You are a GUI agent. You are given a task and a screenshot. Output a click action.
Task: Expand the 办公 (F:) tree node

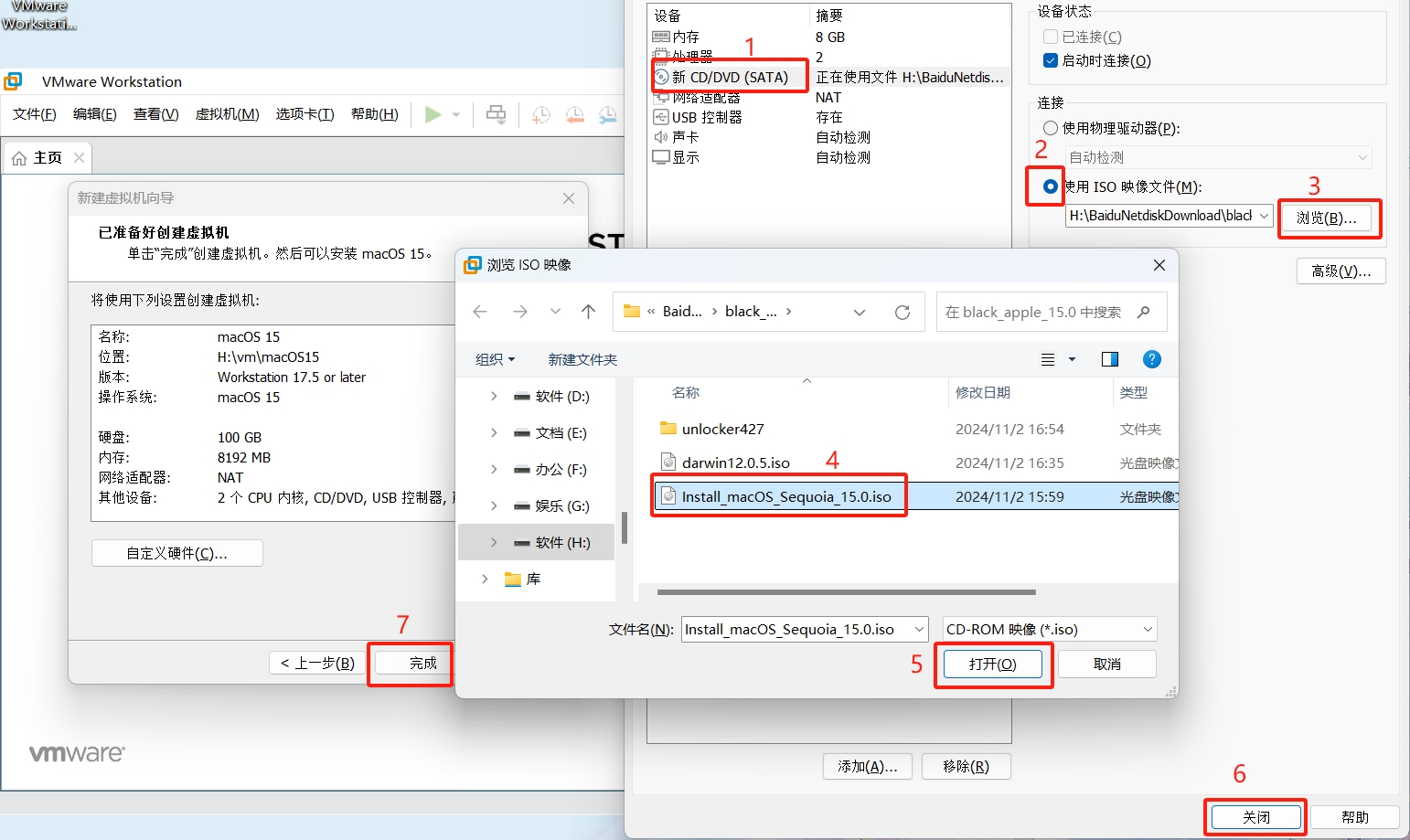[x=494, y=469]
